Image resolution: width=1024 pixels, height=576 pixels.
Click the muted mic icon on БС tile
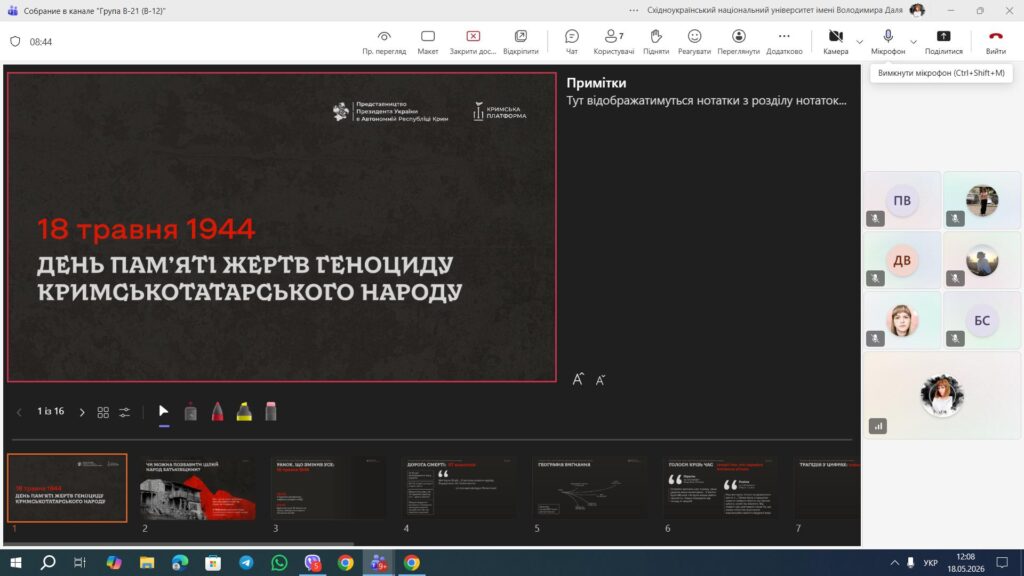(955, 338)
